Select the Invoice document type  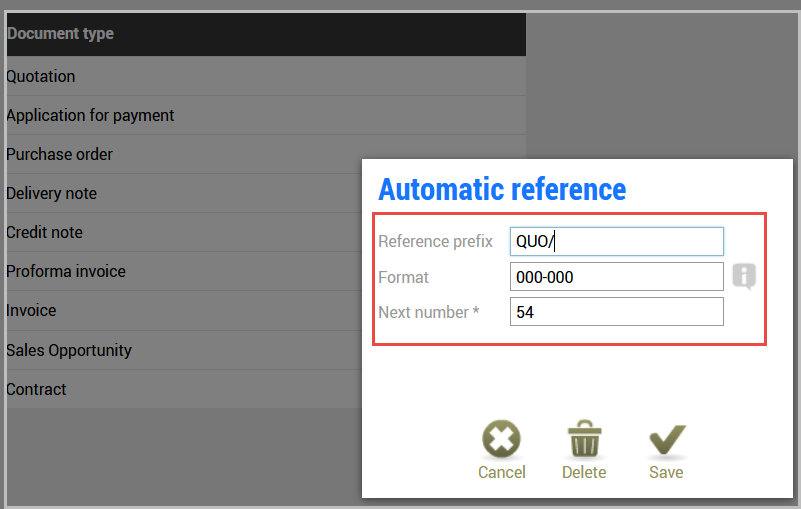click(184, 311)
